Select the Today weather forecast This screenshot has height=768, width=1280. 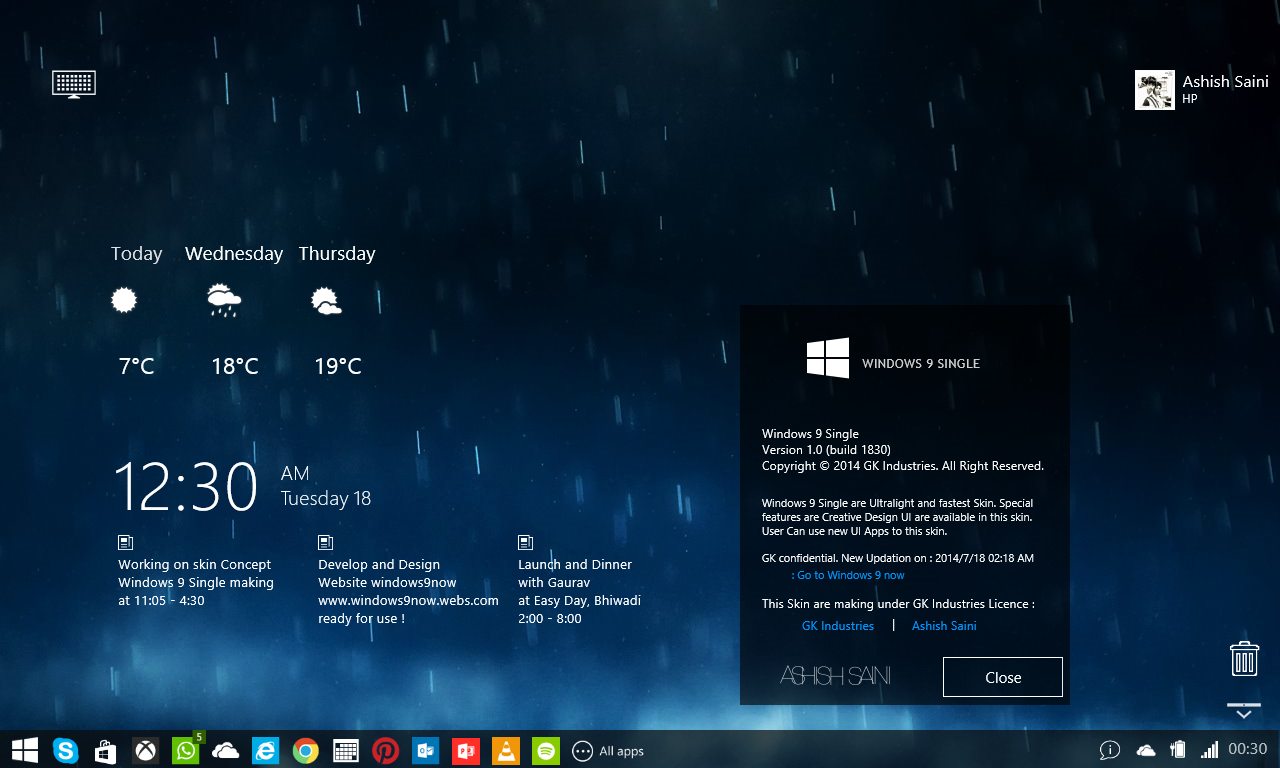(136, 253)
